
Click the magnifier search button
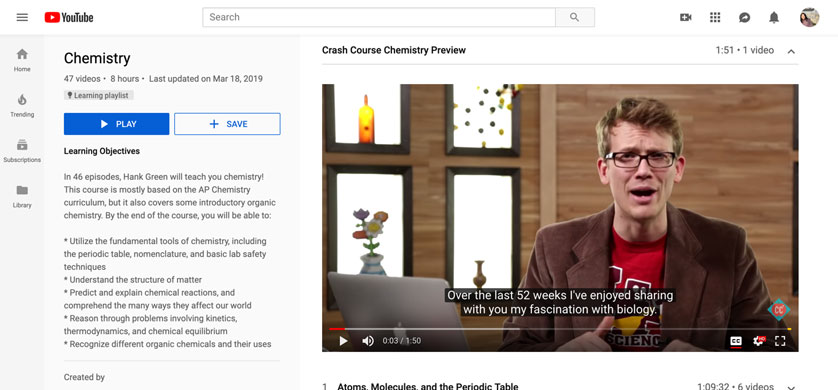pos(575,17)
